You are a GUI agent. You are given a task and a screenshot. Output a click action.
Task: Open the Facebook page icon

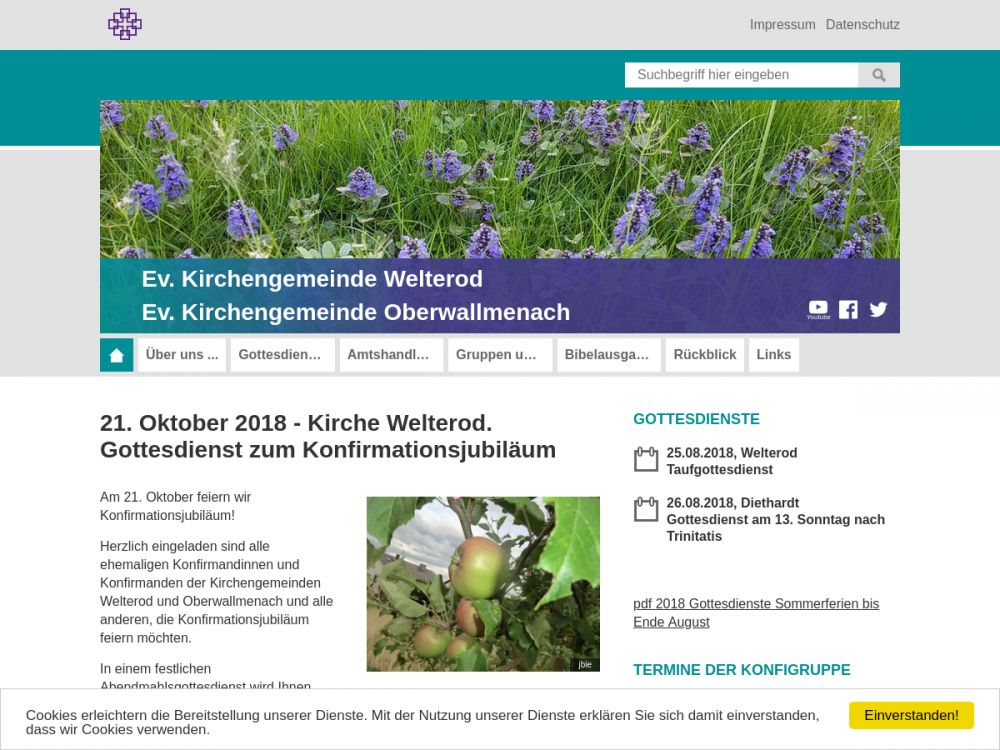pos(848,309)
